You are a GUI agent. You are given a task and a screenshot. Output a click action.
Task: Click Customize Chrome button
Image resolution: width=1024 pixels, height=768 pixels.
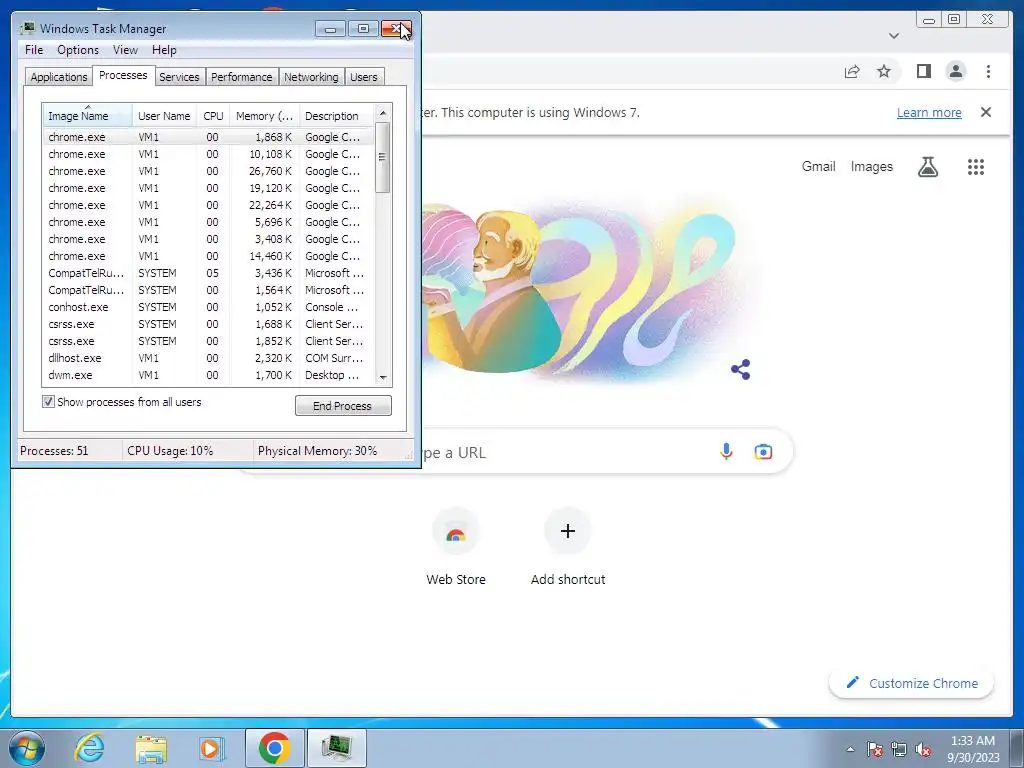click(911, 683)
